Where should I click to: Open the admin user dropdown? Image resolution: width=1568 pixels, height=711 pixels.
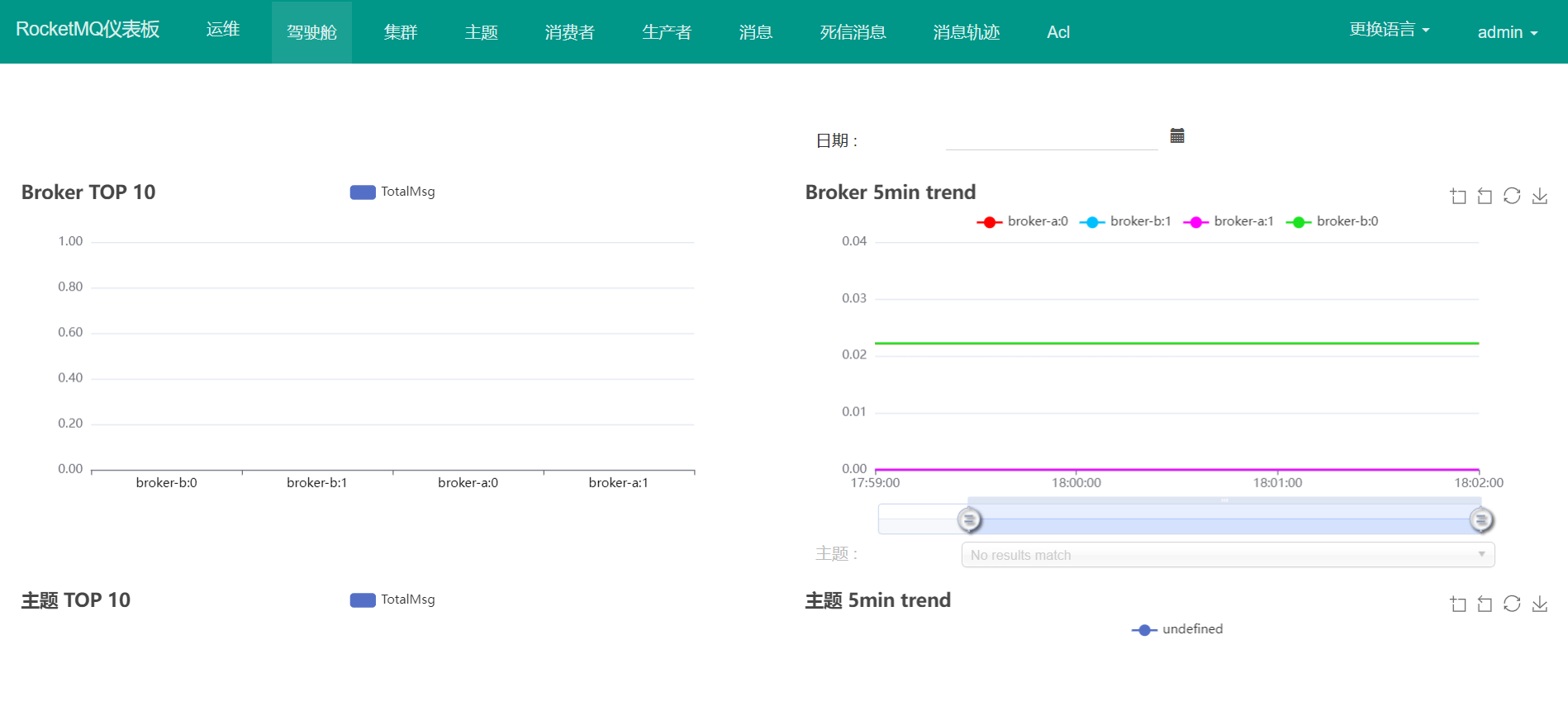(1508, 32)
